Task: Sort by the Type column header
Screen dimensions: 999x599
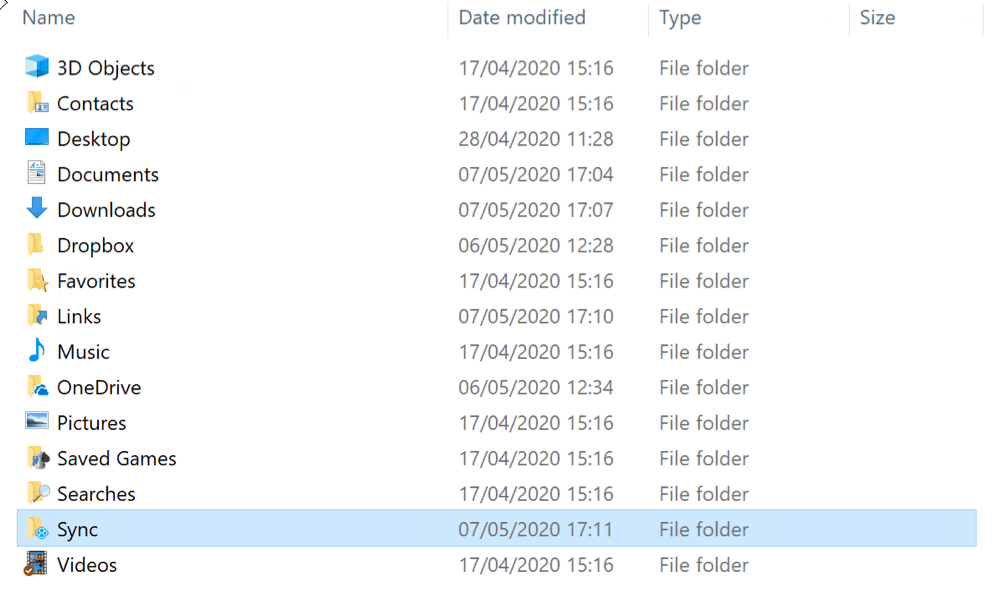Action: [x=680, y=17]
